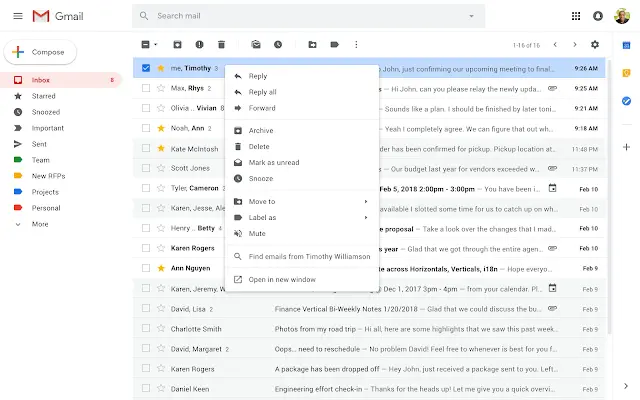640x400 pixels.
Task: Click the search magnifier icon
Action: pos(144,16)
